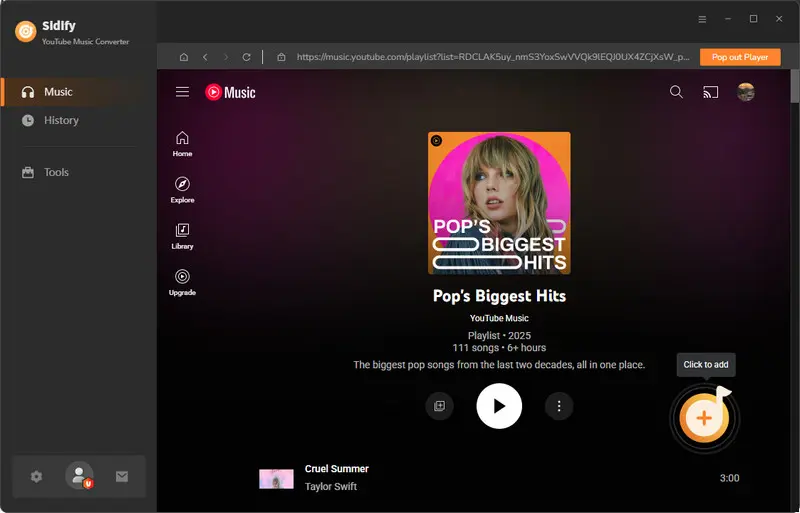
Task: Open the Upgrade page
Action: [182, 283]
